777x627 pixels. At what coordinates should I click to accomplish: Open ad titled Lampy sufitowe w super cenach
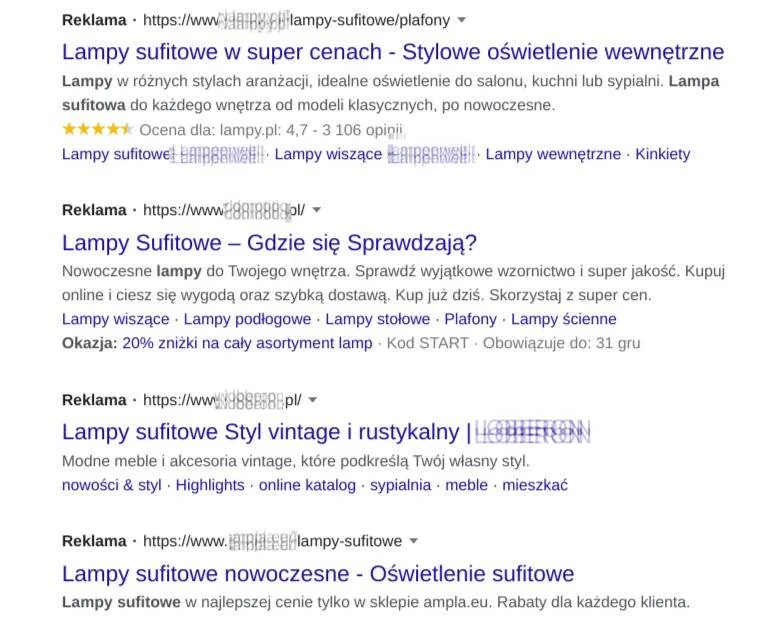393,52
